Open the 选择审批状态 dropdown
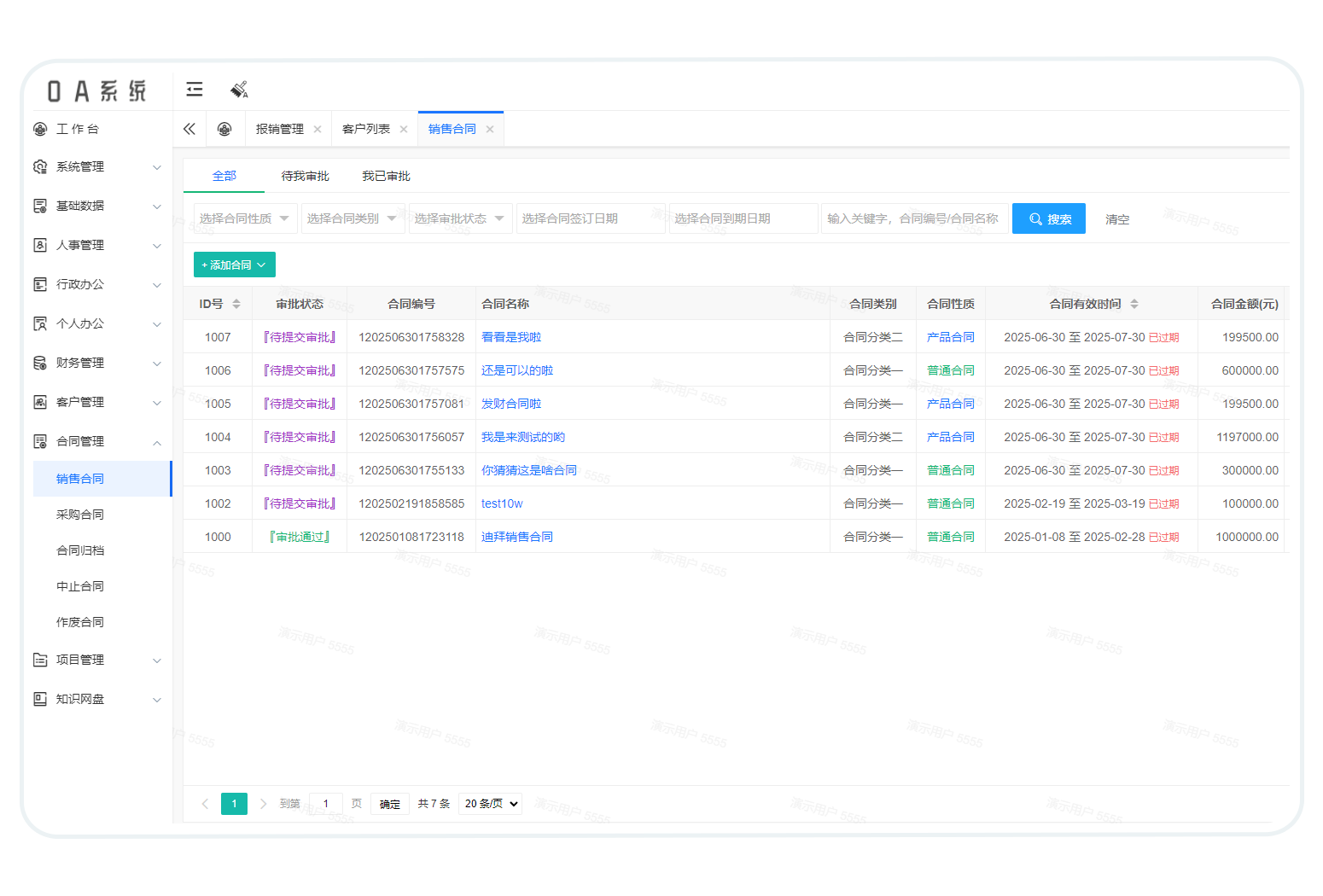1323x896 pixels. tap(460, 218)
